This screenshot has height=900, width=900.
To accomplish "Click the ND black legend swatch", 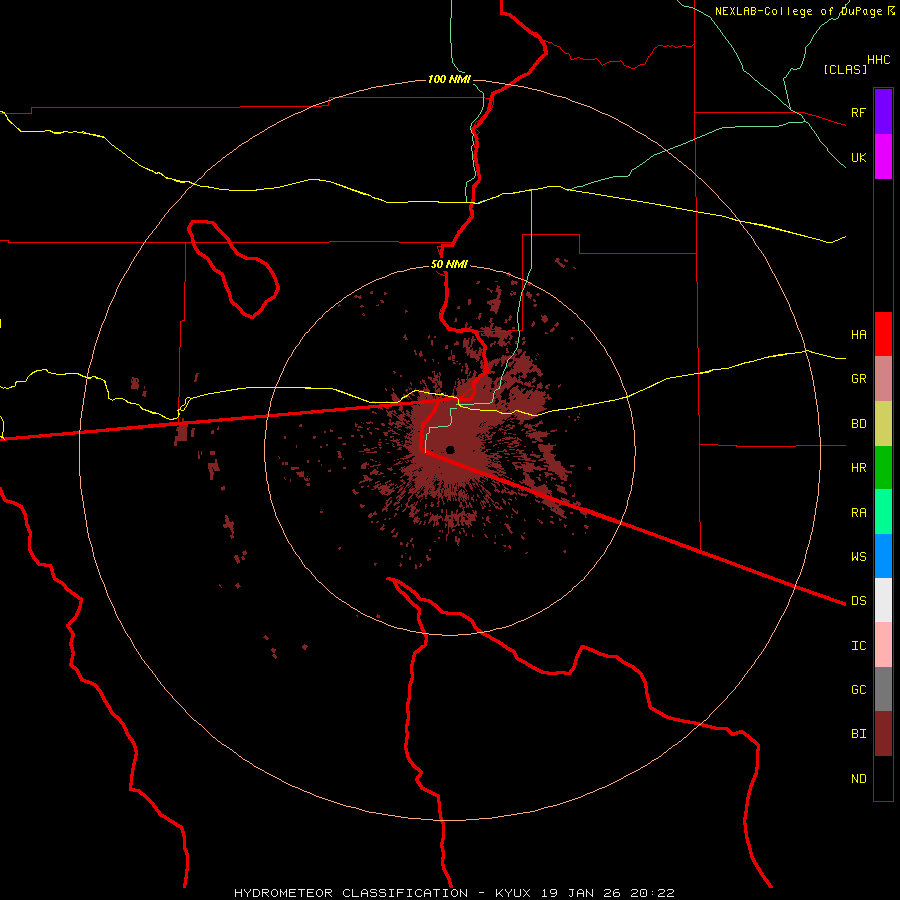I will pos(883,778).
